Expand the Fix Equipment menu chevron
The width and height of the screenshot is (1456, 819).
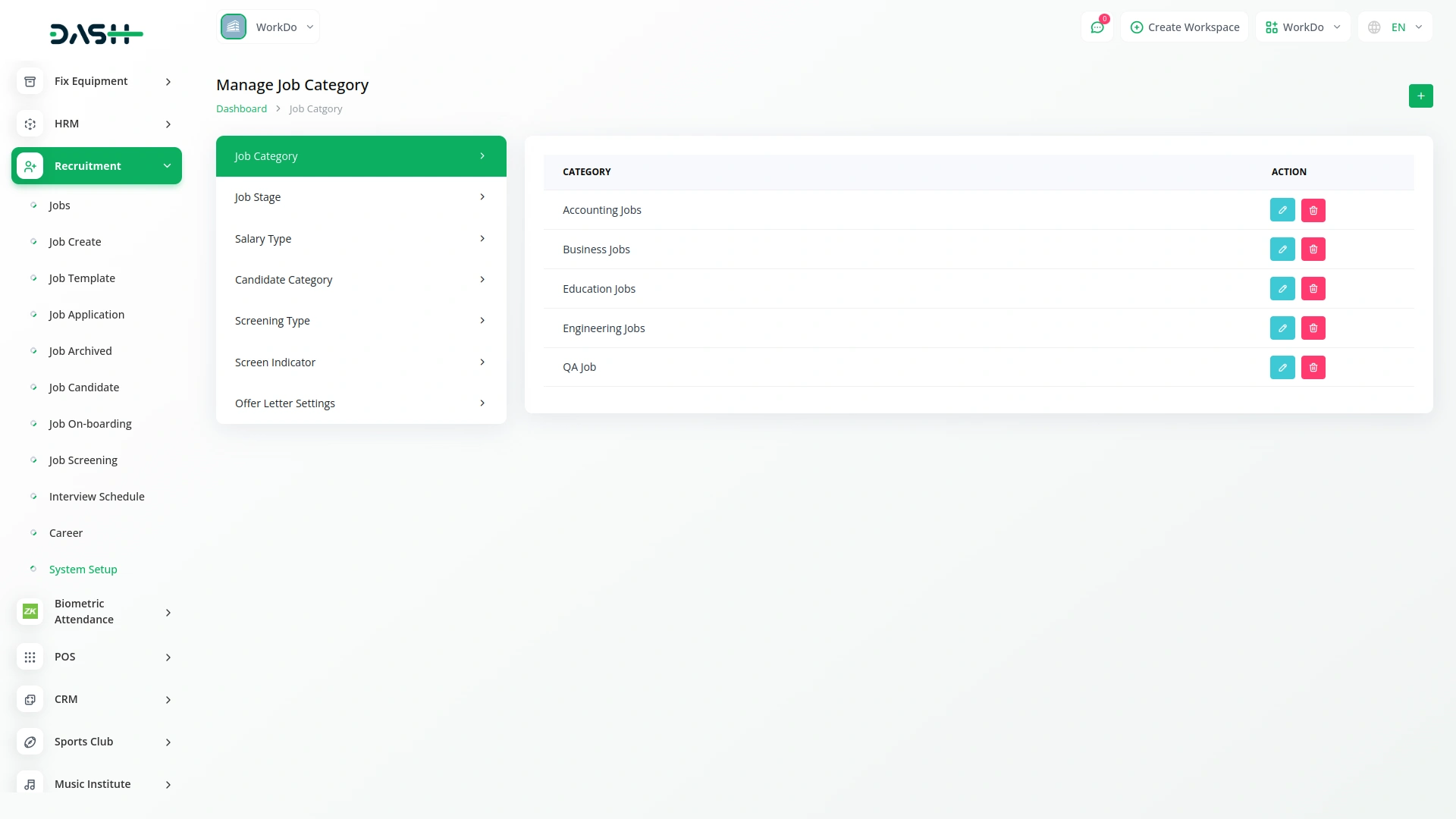coord(168,82)
